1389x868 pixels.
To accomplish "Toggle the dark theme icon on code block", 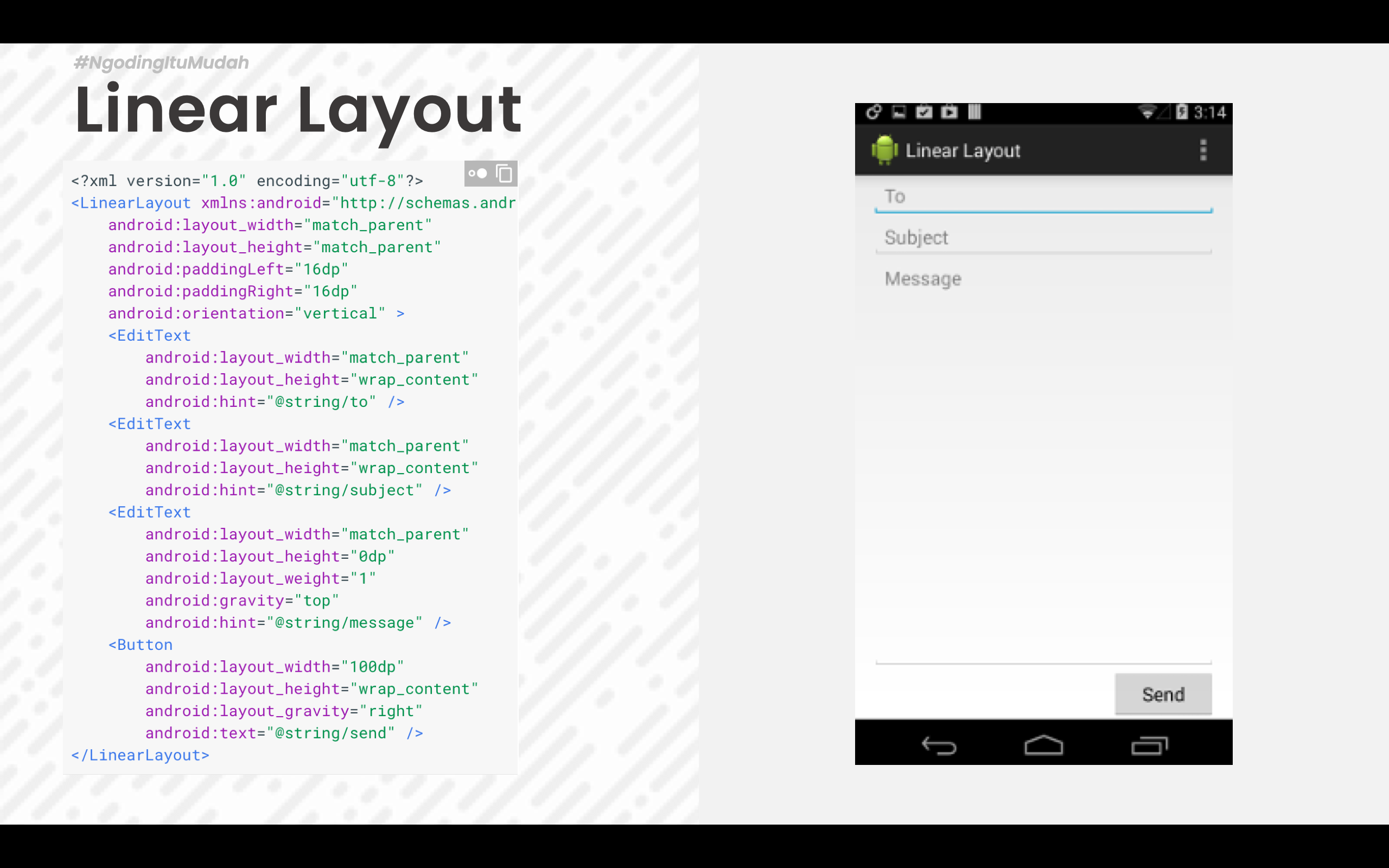I will 477,174.
